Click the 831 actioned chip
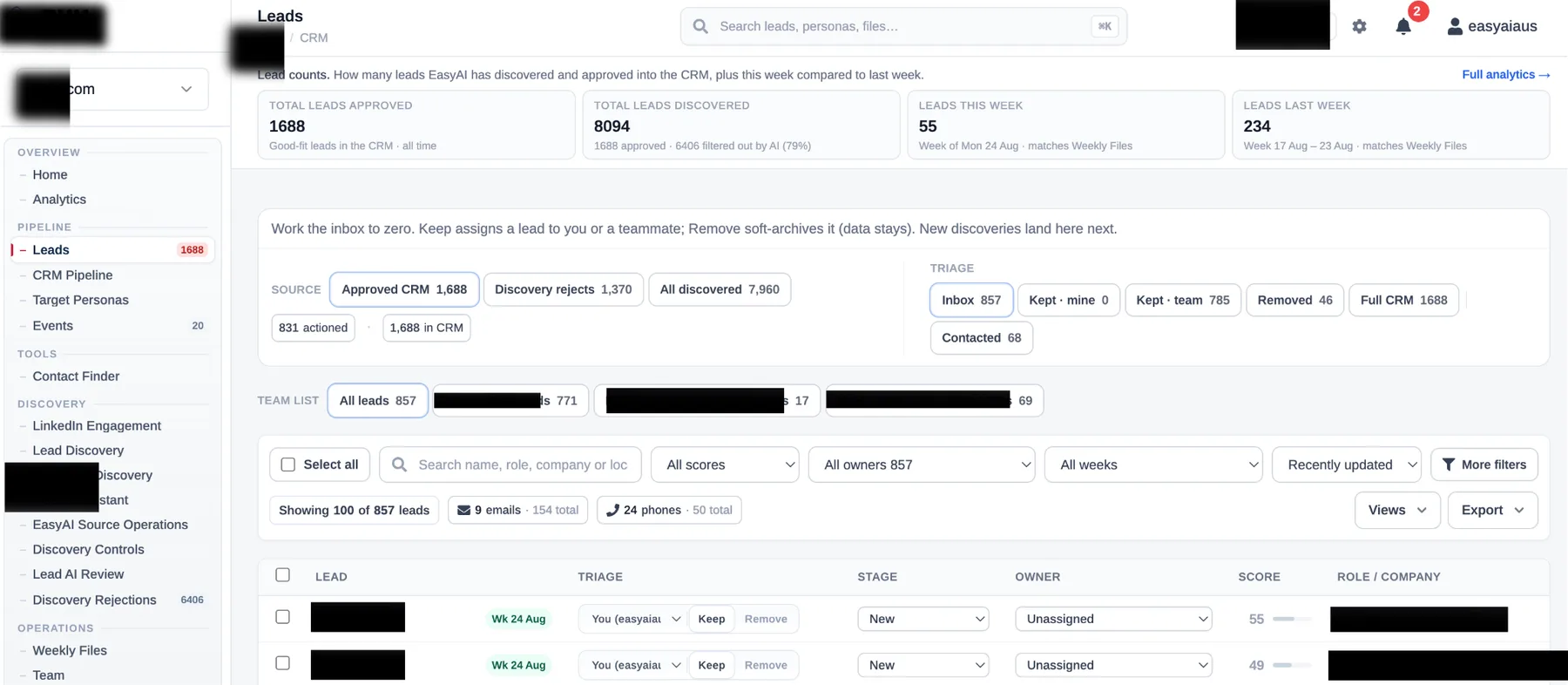This screenshot has height=685, width=1568. (313, 328)
